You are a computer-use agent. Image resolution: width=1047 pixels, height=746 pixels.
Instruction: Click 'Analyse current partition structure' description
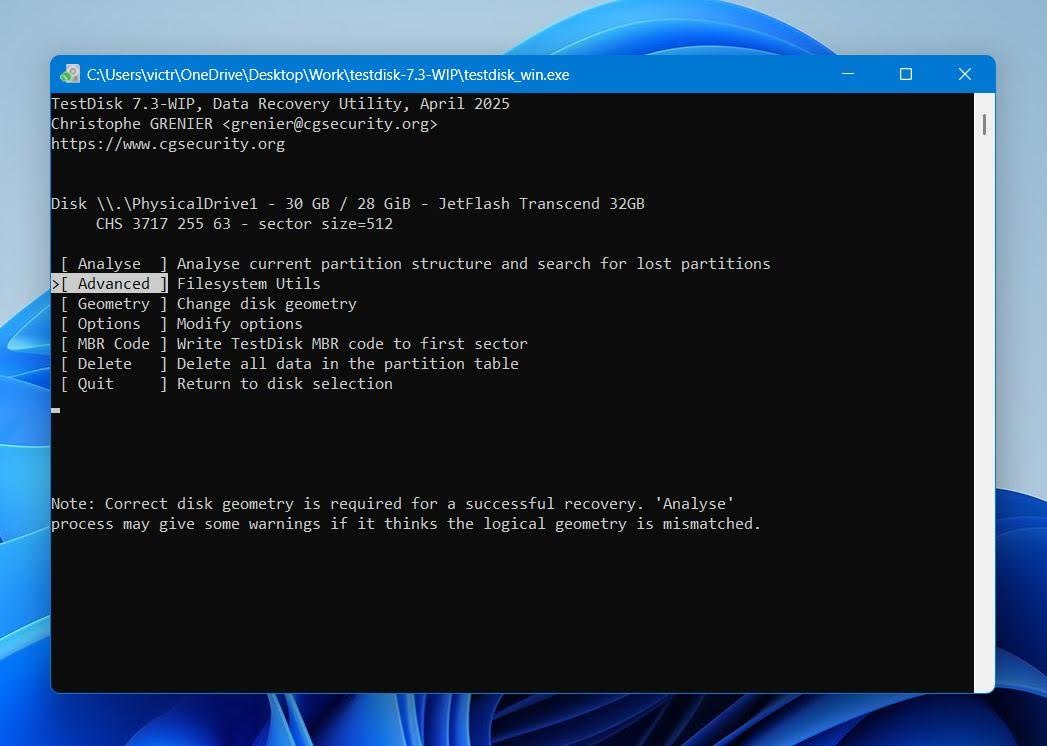click(x=473, y=264)
